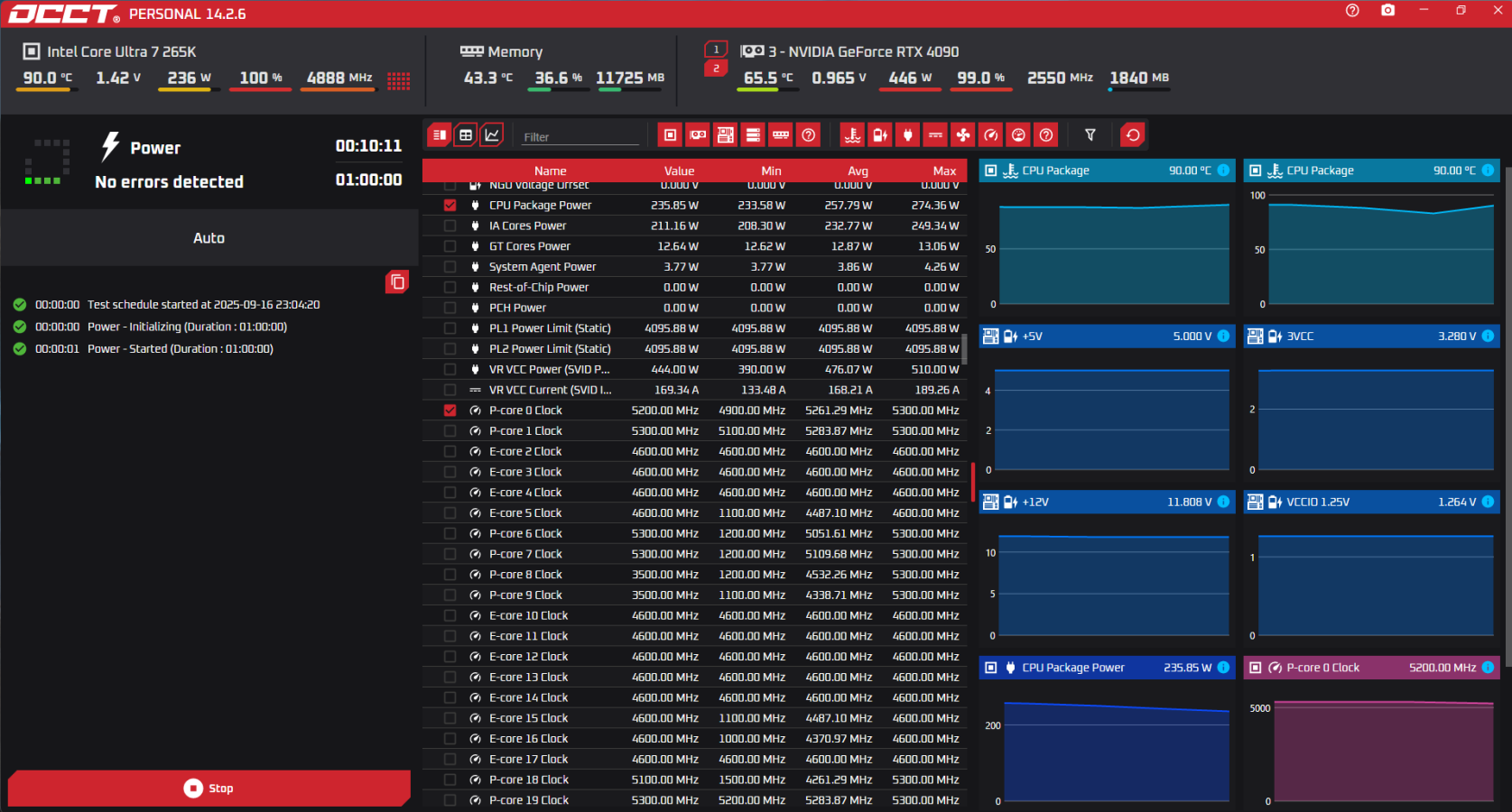Toggle the motherboard sensors filter icon

point(726,135)
